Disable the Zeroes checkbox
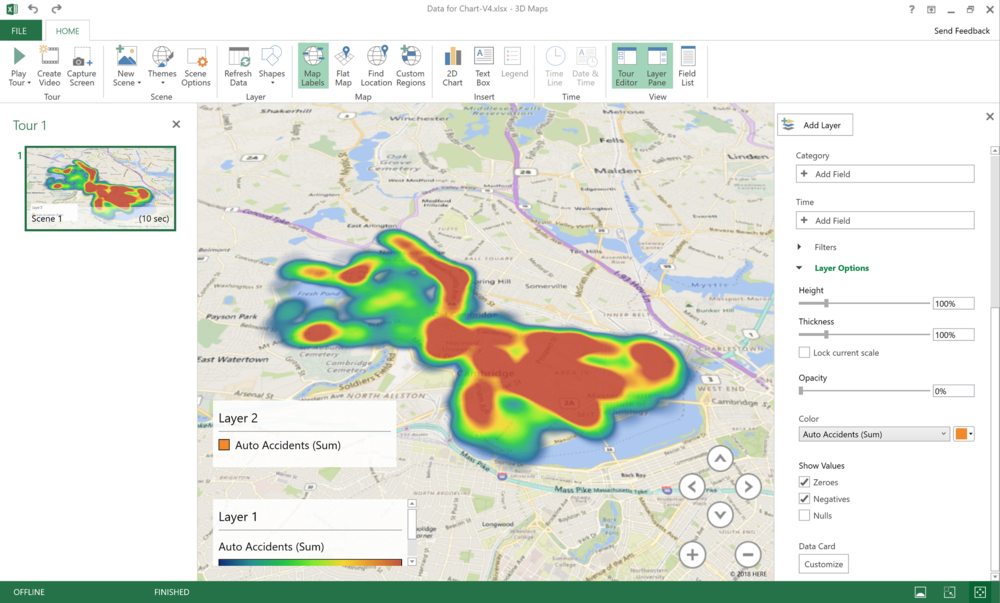 tap(804, 482)
